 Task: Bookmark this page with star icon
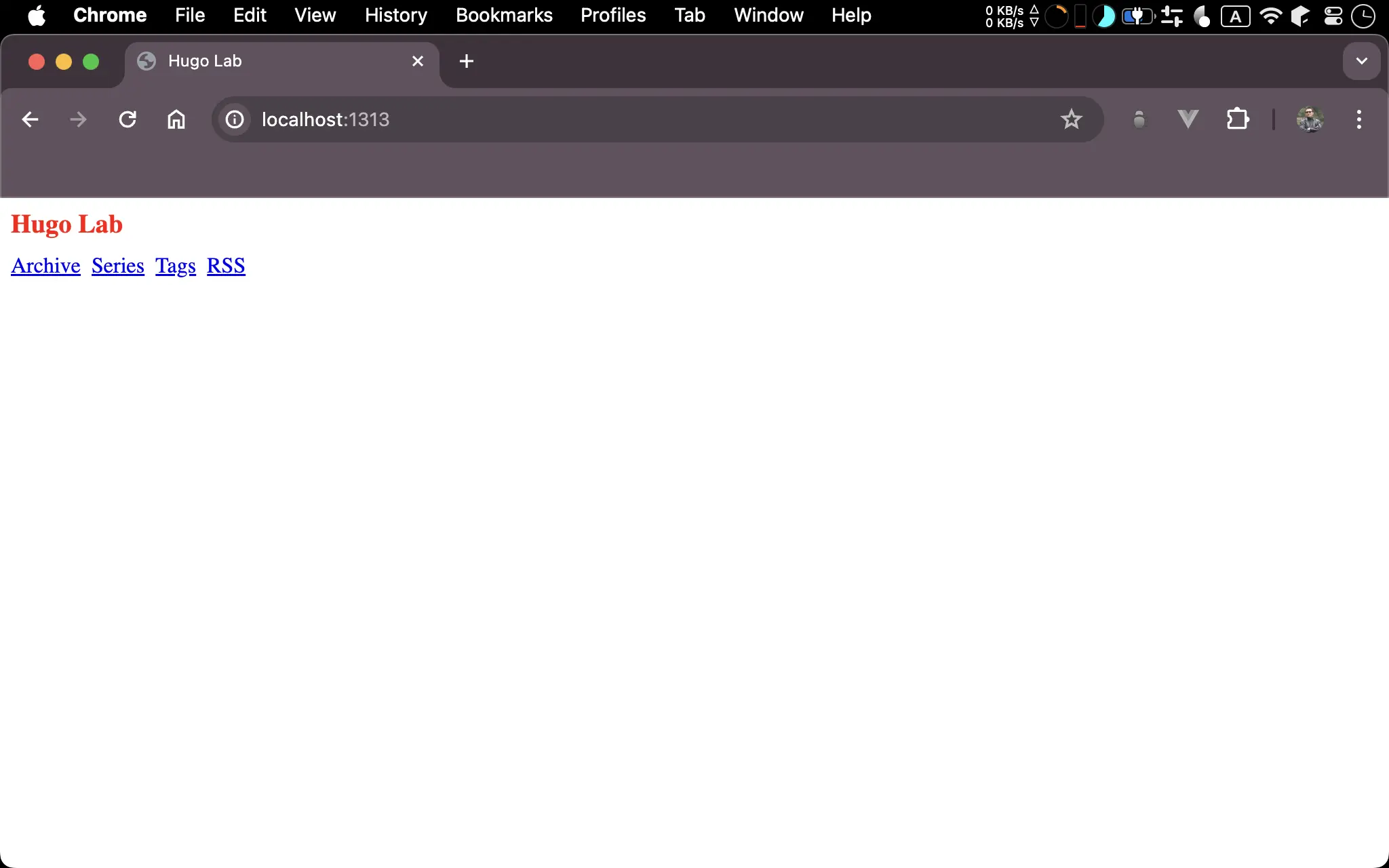pos(1071,120)
